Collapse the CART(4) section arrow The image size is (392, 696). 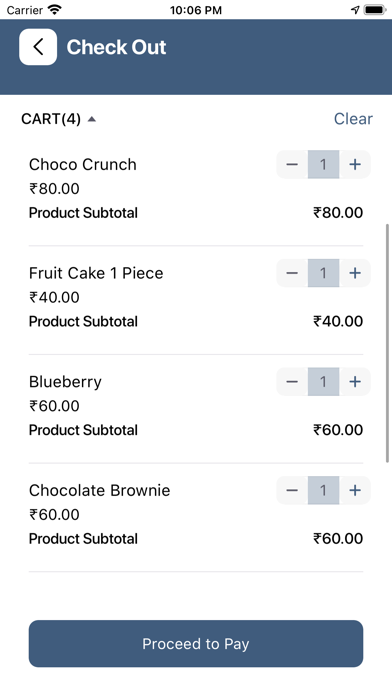91,119
